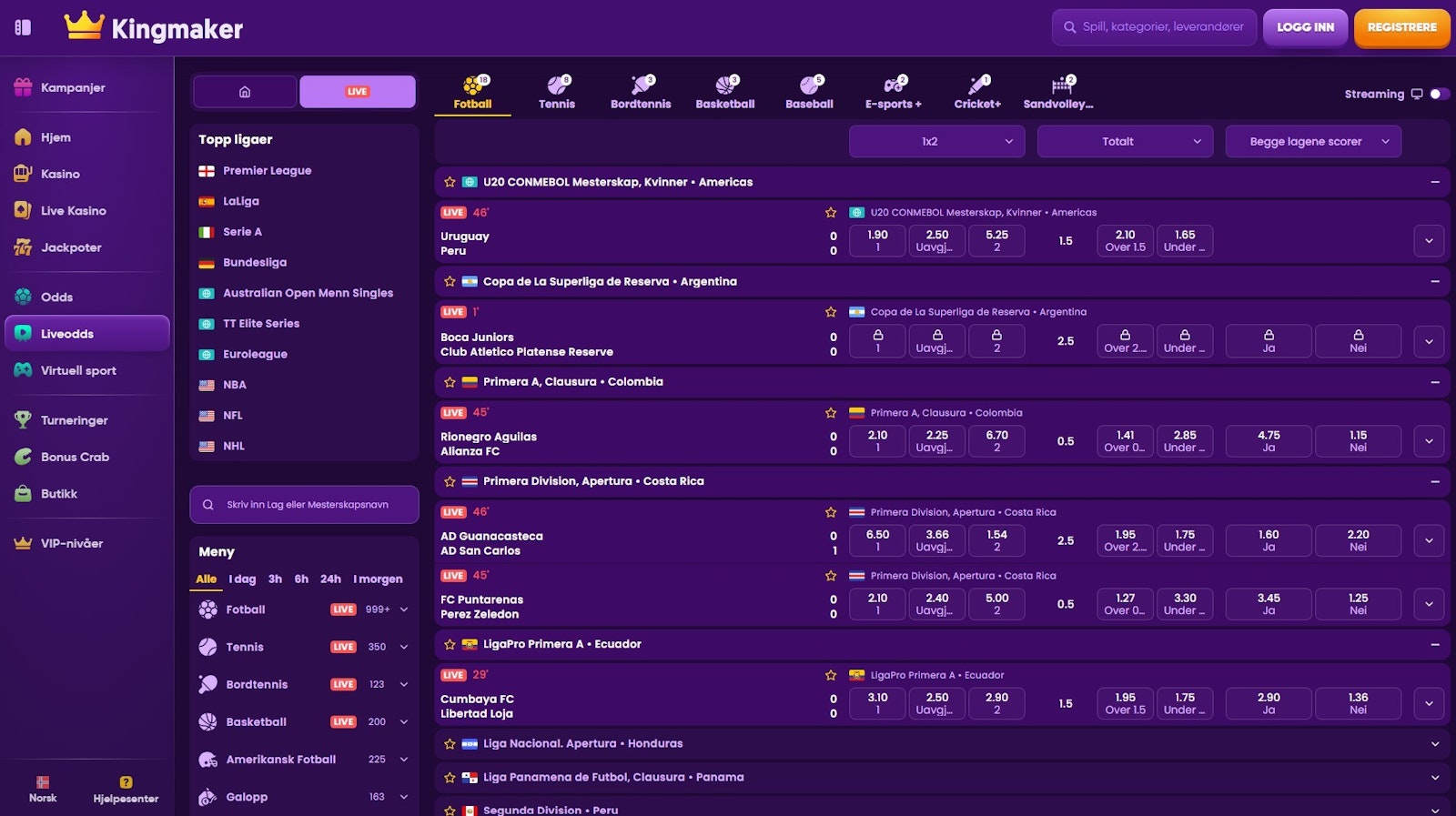Expand the Liga Nacional Apertura Honduras section
The image size is (1456, 816).
[1434, 744]
